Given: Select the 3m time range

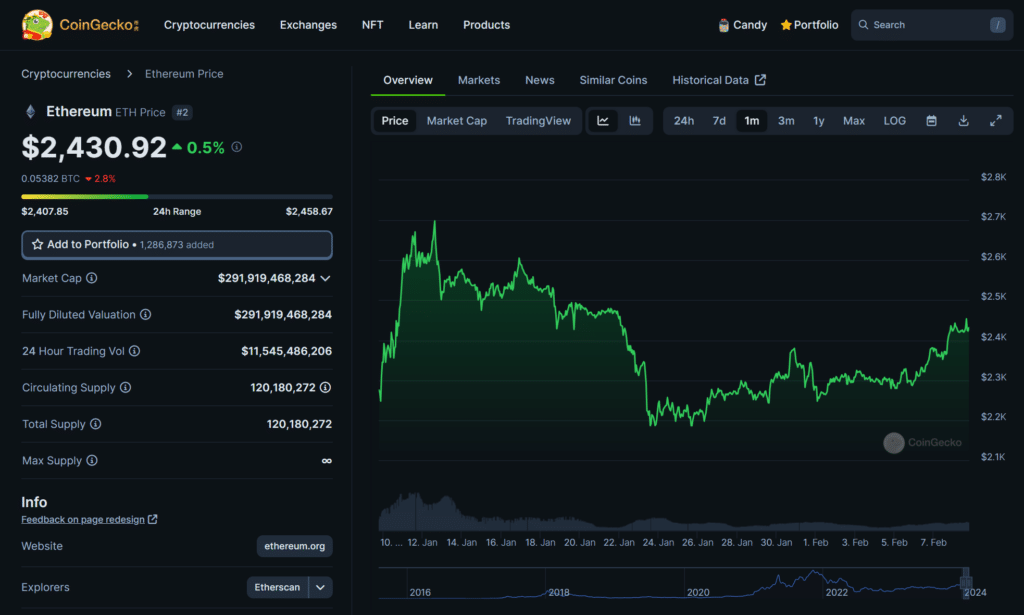Looking at the screenshot, I should (786, 121).
